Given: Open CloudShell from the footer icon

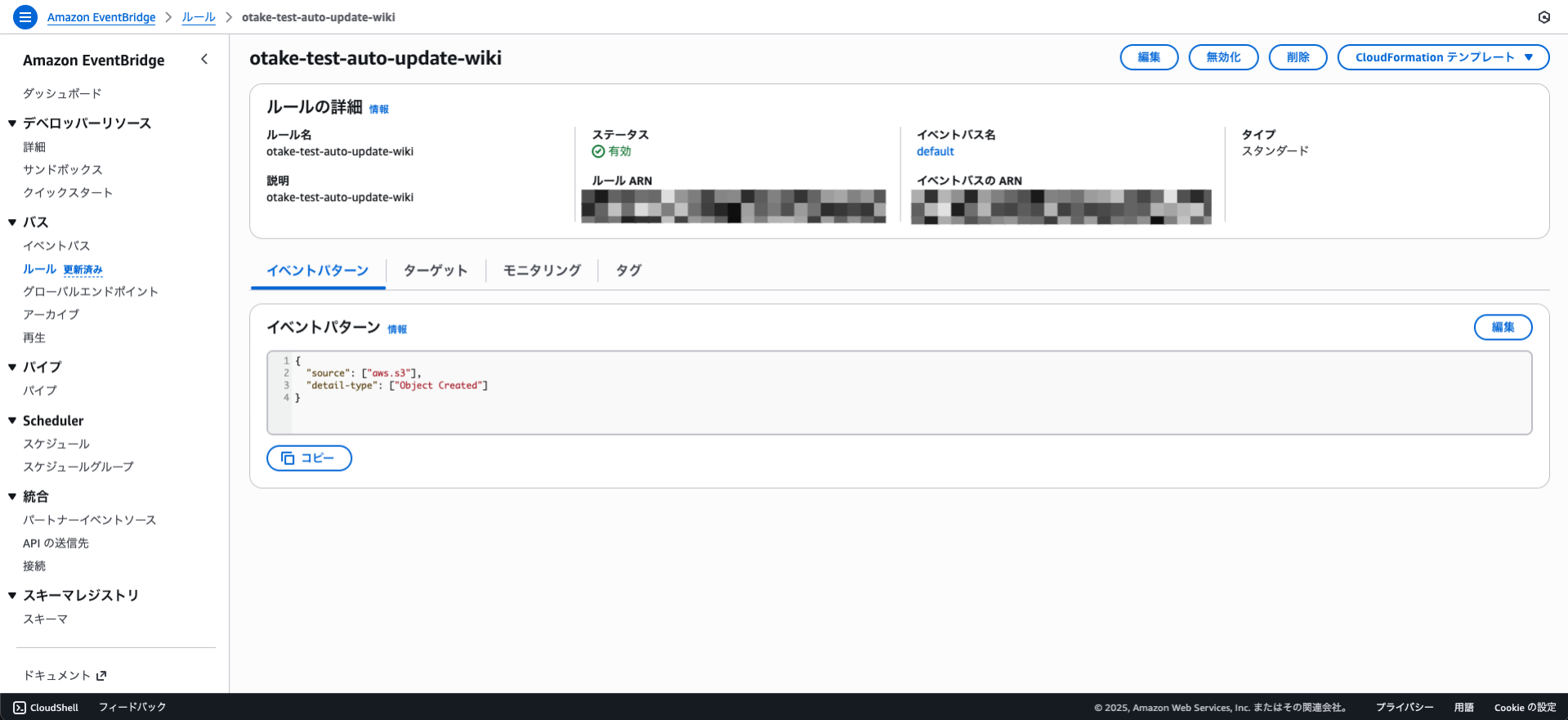Looking at the screenshot, I should point(20,708).
